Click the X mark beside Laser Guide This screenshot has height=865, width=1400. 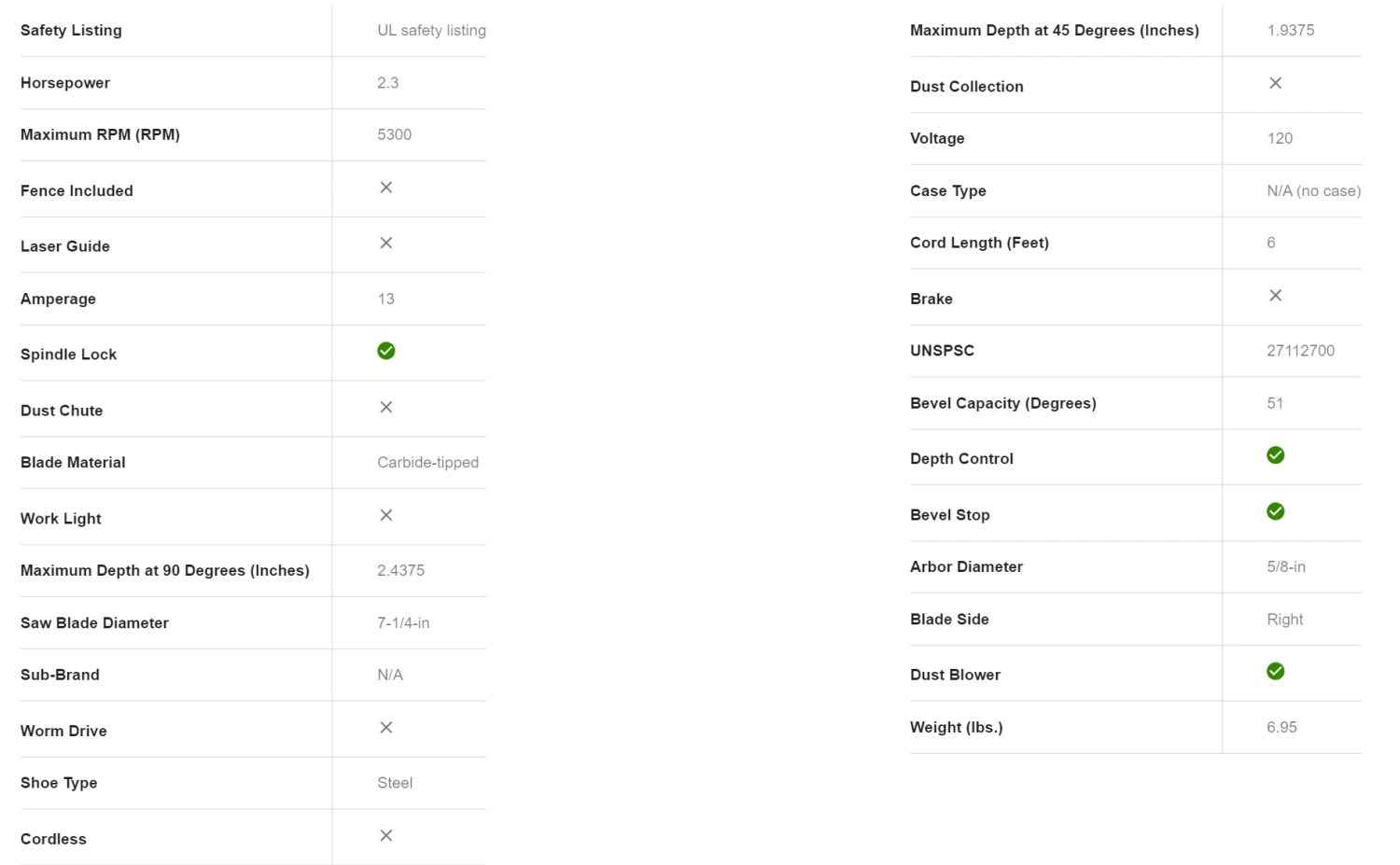(x=386, y=243)
